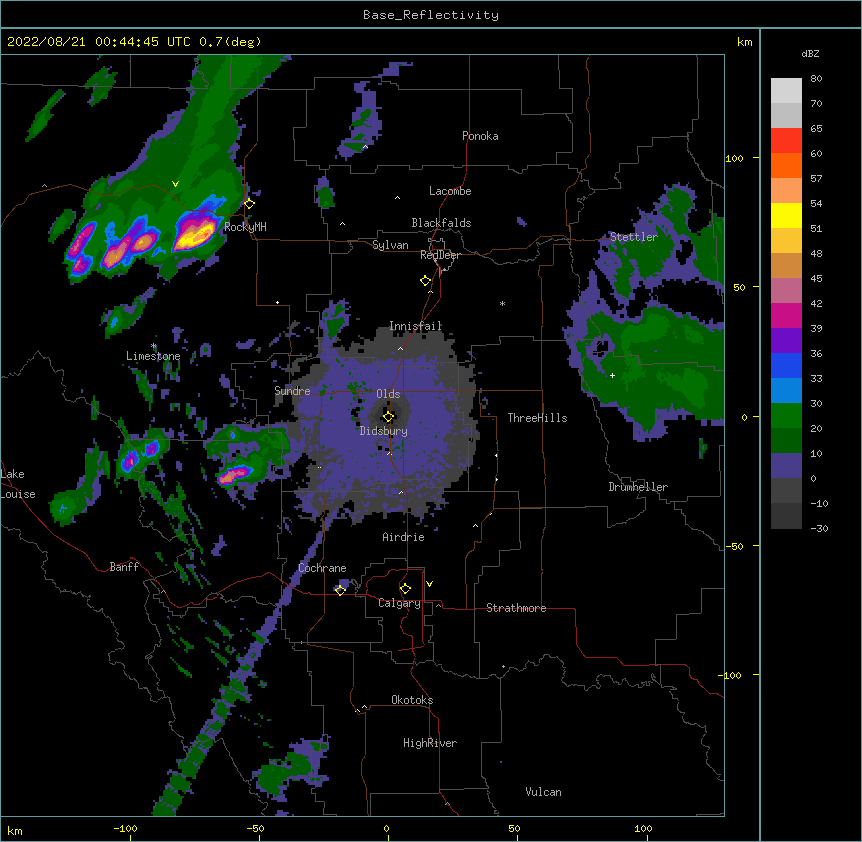The width and height of the screenshot is (862, 842).
Task: Click the Ponoka city label
Action: 480,136
